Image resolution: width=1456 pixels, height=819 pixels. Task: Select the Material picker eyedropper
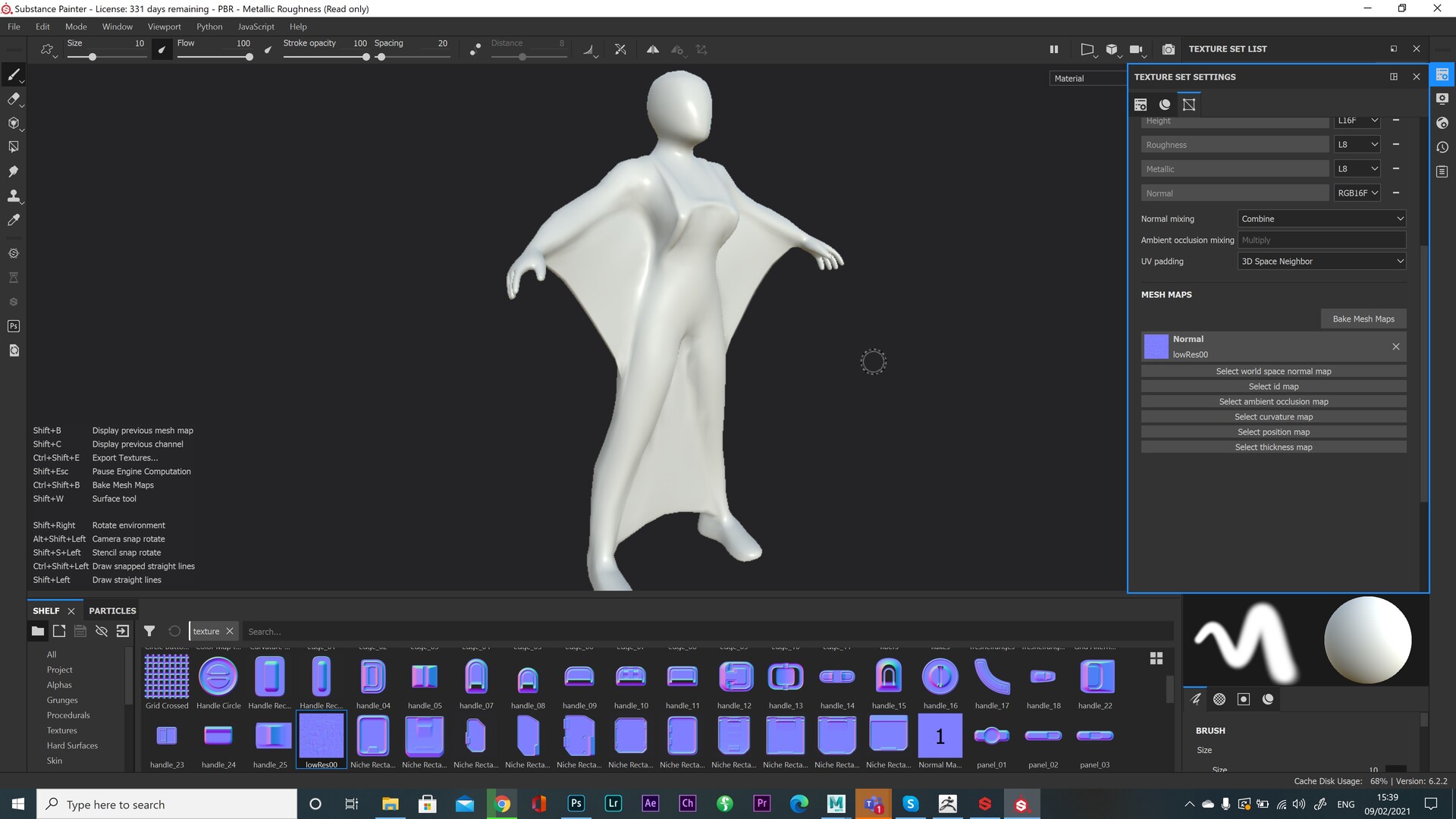click(13, 220)
